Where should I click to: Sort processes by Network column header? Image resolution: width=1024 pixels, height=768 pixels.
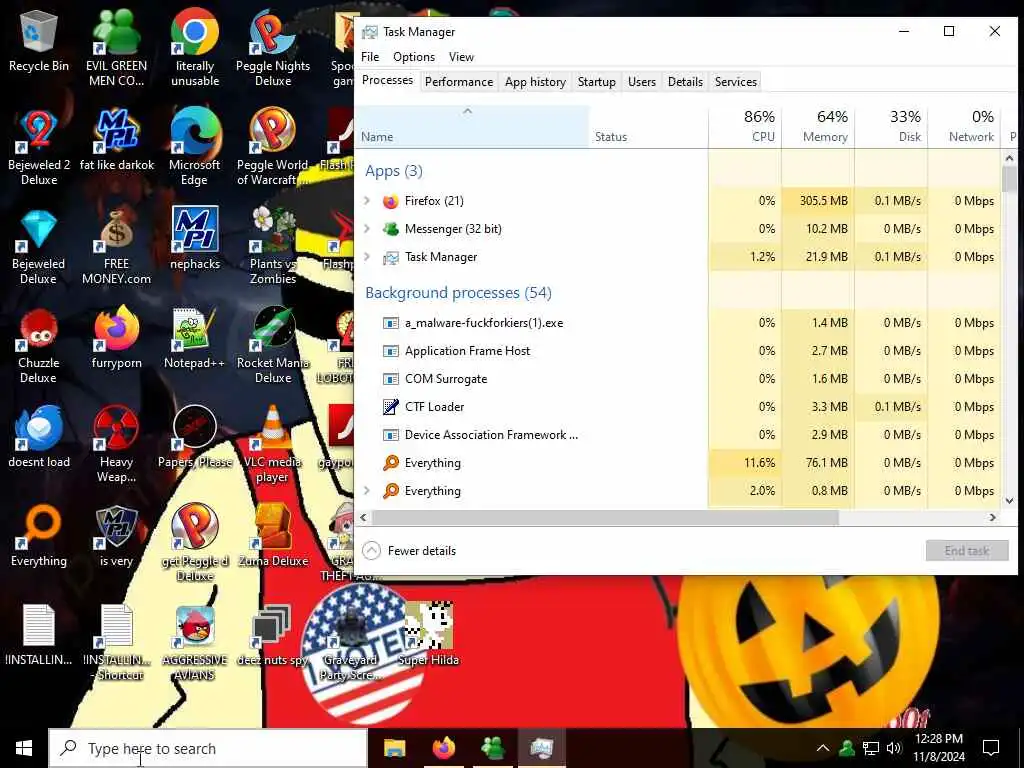(965, 127)
